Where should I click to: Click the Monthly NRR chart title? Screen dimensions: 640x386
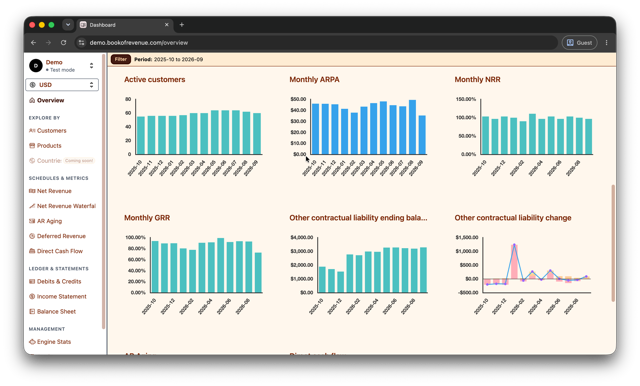478,80
